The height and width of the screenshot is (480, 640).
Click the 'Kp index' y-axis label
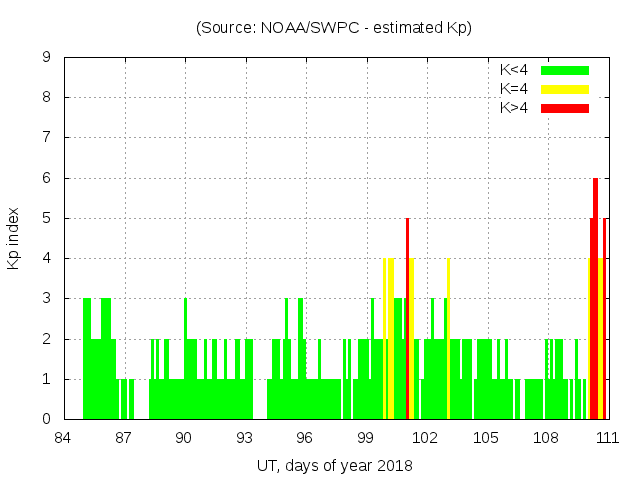(14, 239)
